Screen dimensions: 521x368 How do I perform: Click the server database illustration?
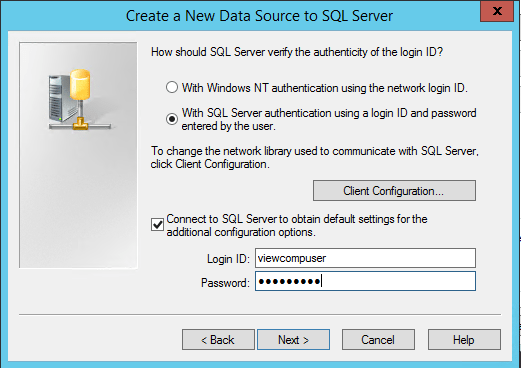point(79,99)
